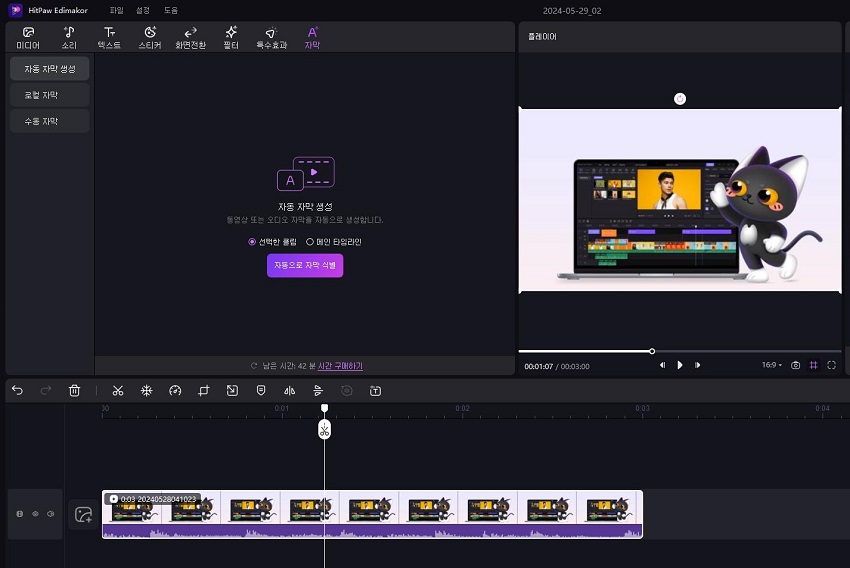Viewport: 850px width, 568px height.
Task: Toggle track visibility eye icon
Action: click(35, 514)
